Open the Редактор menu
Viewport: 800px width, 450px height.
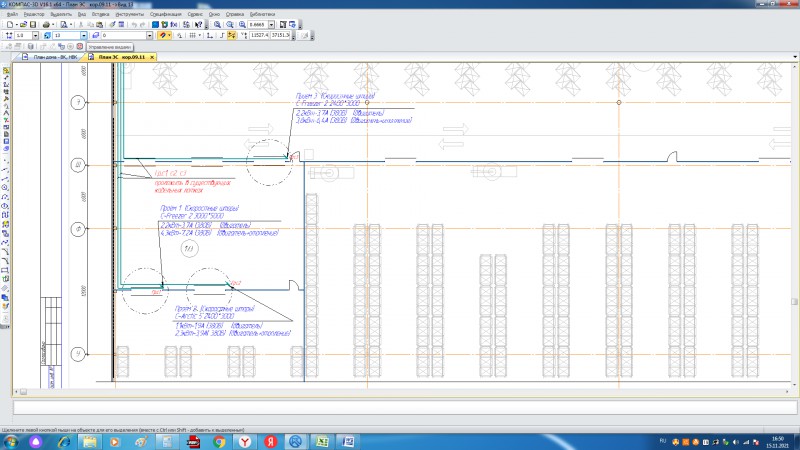click(34, 14)
